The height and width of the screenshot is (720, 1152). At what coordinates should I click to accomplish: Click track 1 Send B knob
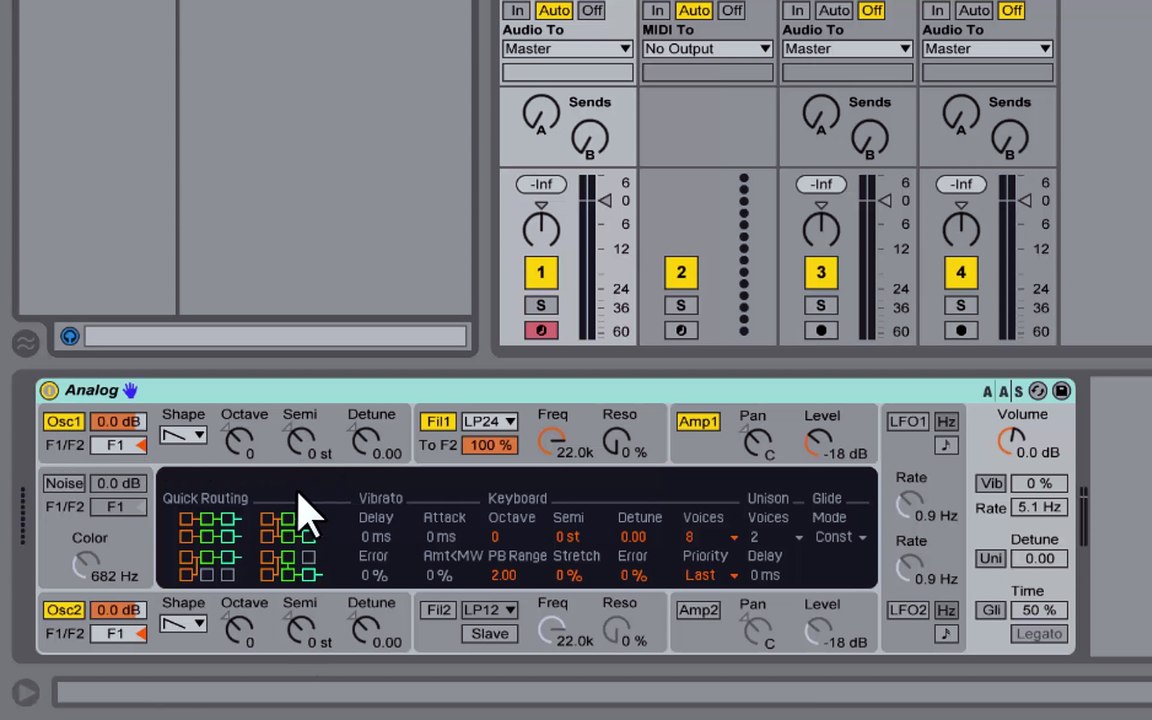pyautogui.click(x=589, y=138)
